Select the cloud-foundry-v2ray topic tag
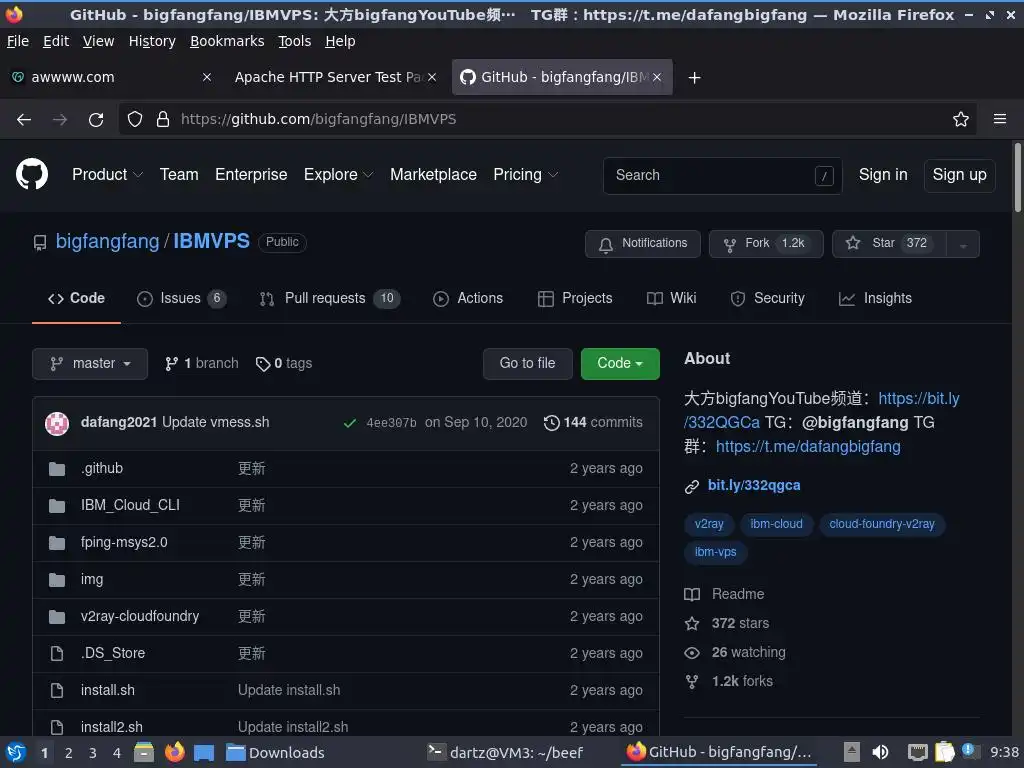Image resolution: width=1024 pixels, height=768 pixels. click(882, 524)
